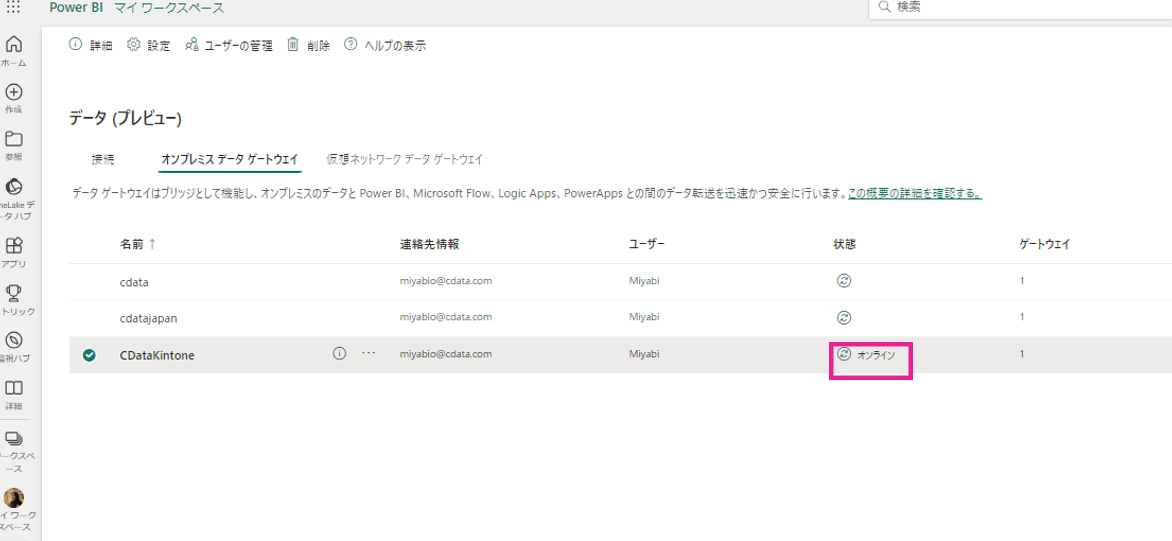Select the cdatajapan gateway name
1172x541 pixels.
coord(148,318)
